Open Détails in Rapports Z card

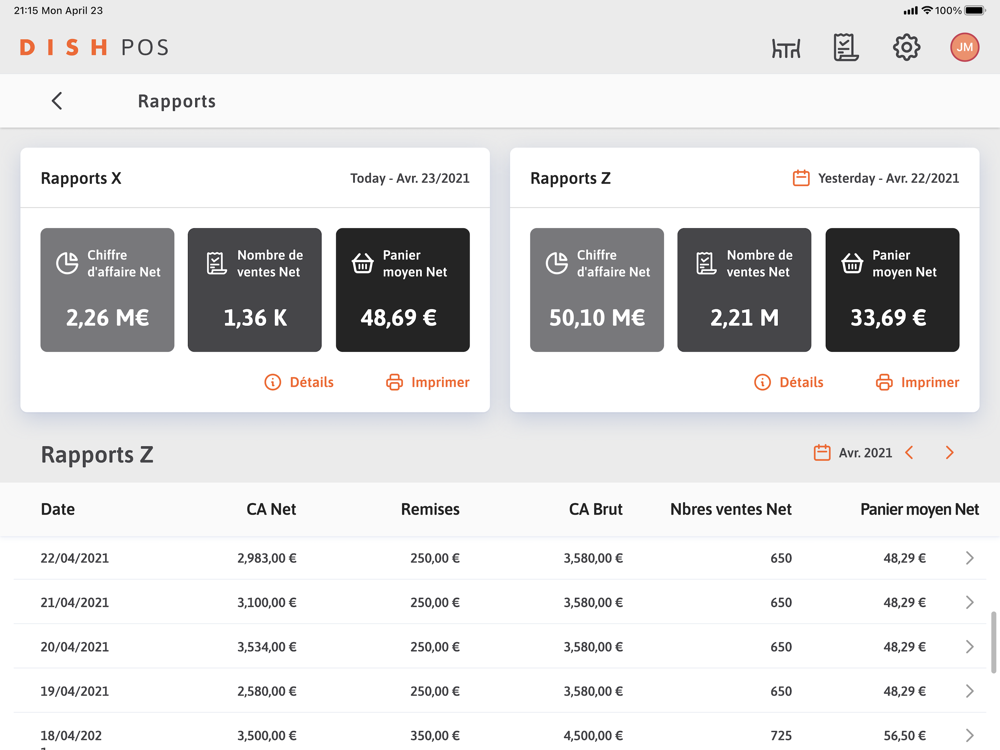tap(789, 382)
